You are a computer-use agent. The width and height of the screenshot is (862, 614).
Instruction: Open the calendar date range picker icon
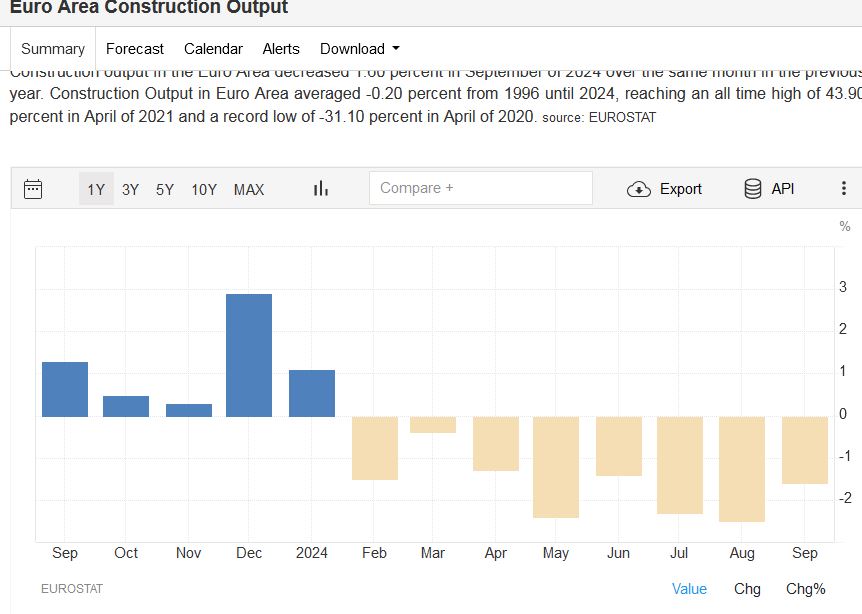[33, 189]
